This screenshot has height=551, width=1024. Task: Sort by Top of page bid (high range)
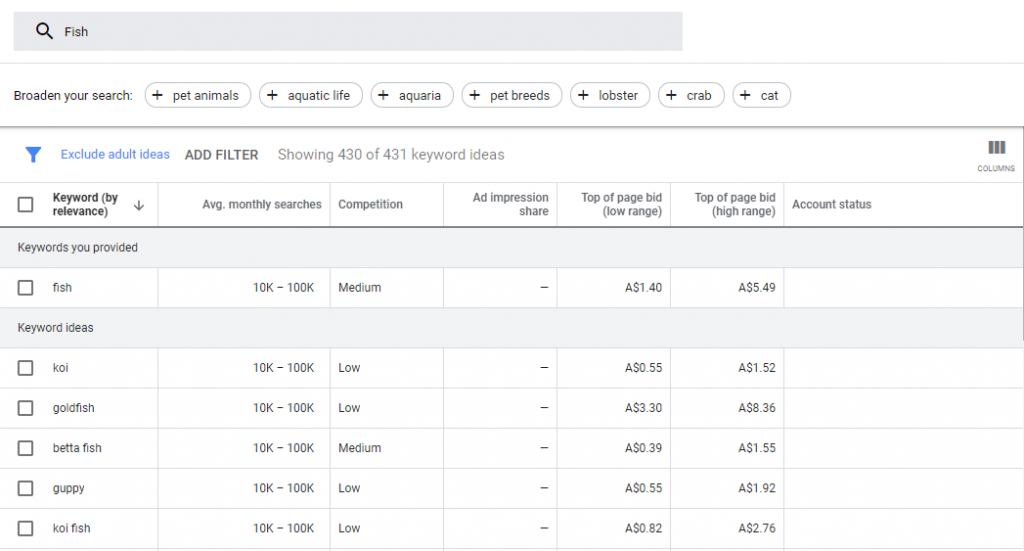click(734, 205)
